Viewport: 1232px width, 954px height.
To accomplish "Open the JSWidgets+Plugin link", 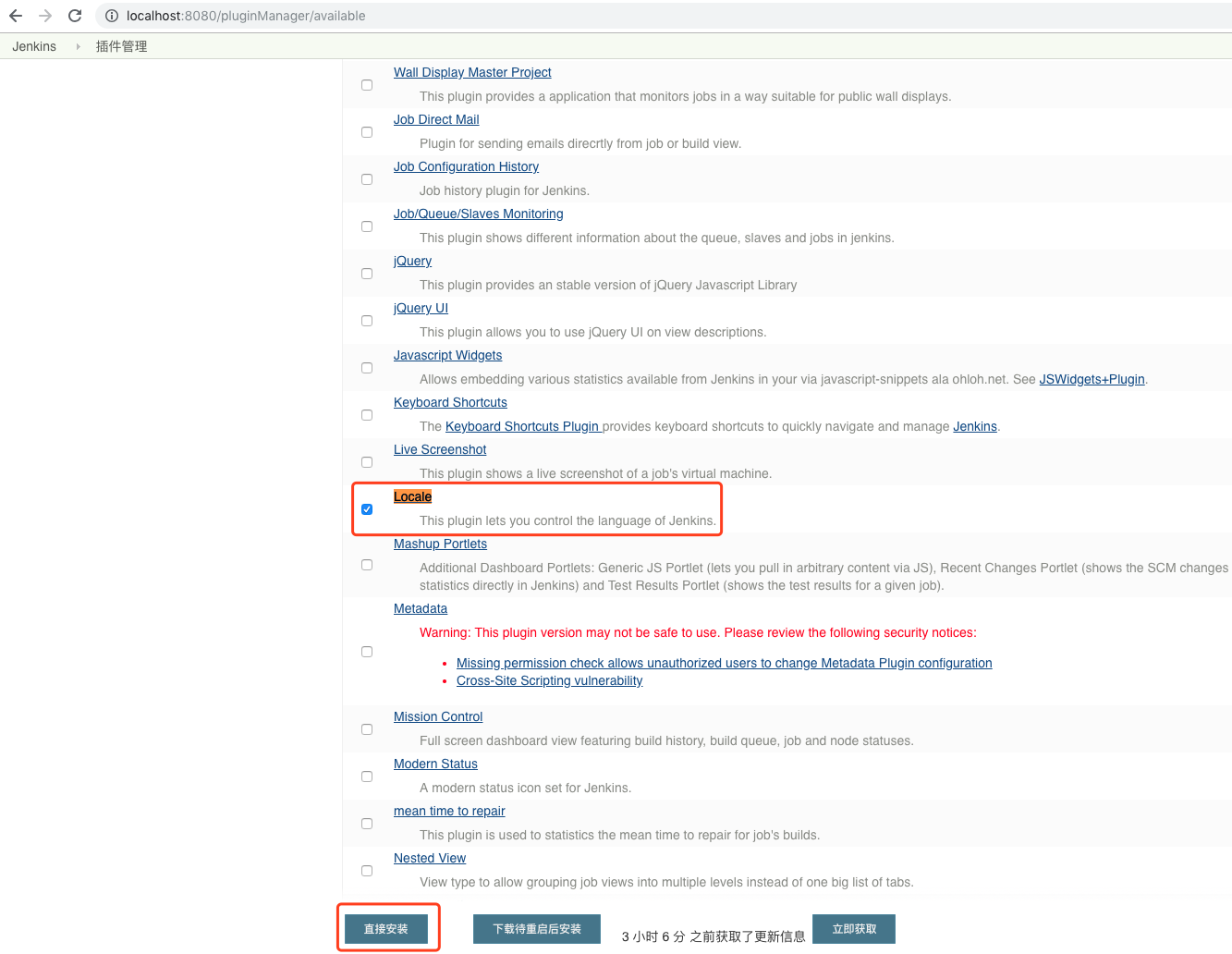I will [x=1092, y=379].
